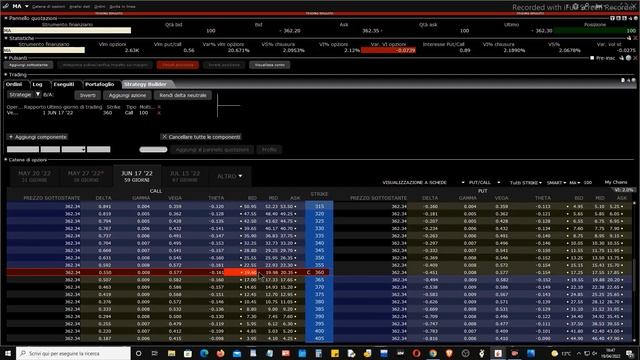This screenshot has width=640, height=360.
Task: Click the 365 strike cell
Action: click(x=319, y=280)
